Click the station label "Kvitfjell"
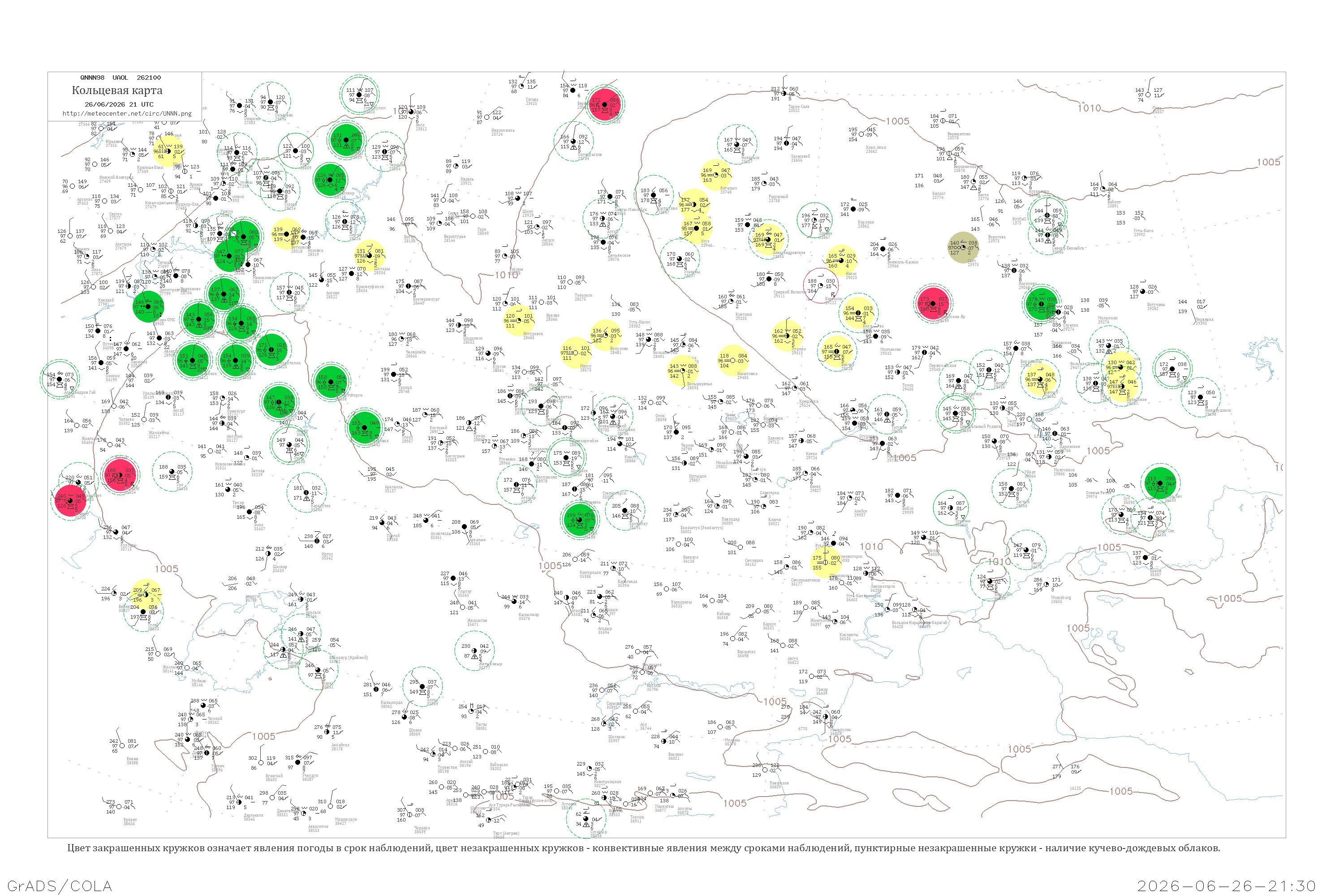The image size is (1344, 896). pyautogui.click(x=1019, y=220)
